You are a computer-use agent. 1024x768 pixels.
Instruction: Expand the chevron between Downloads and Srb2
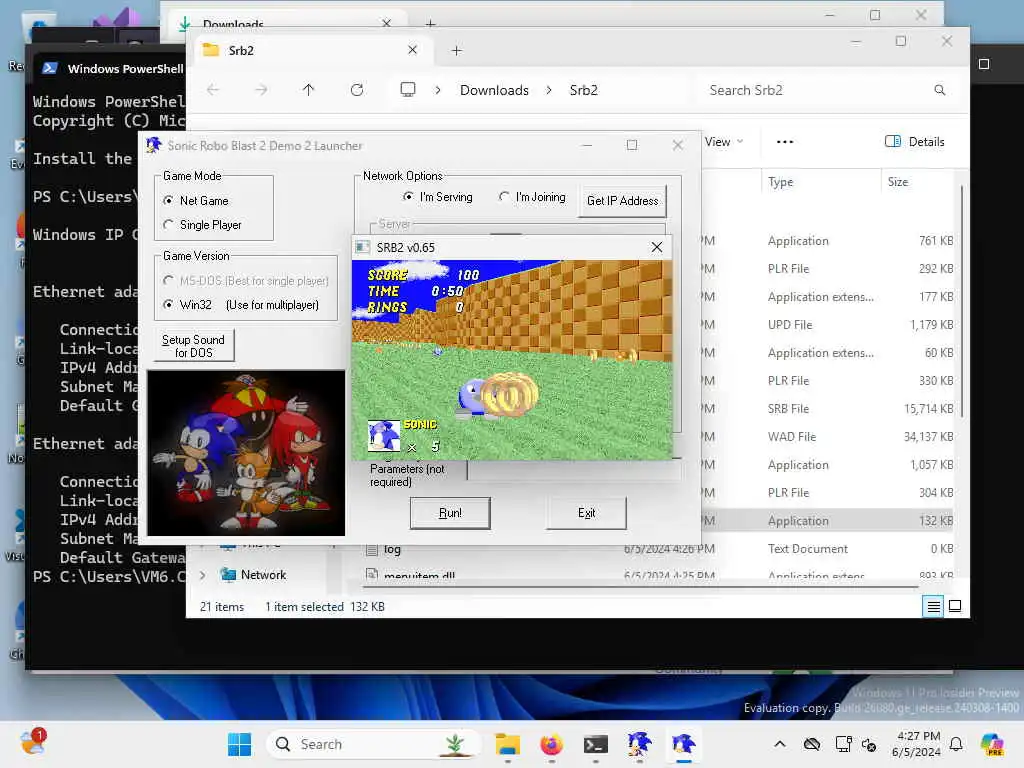pos(549,90)
